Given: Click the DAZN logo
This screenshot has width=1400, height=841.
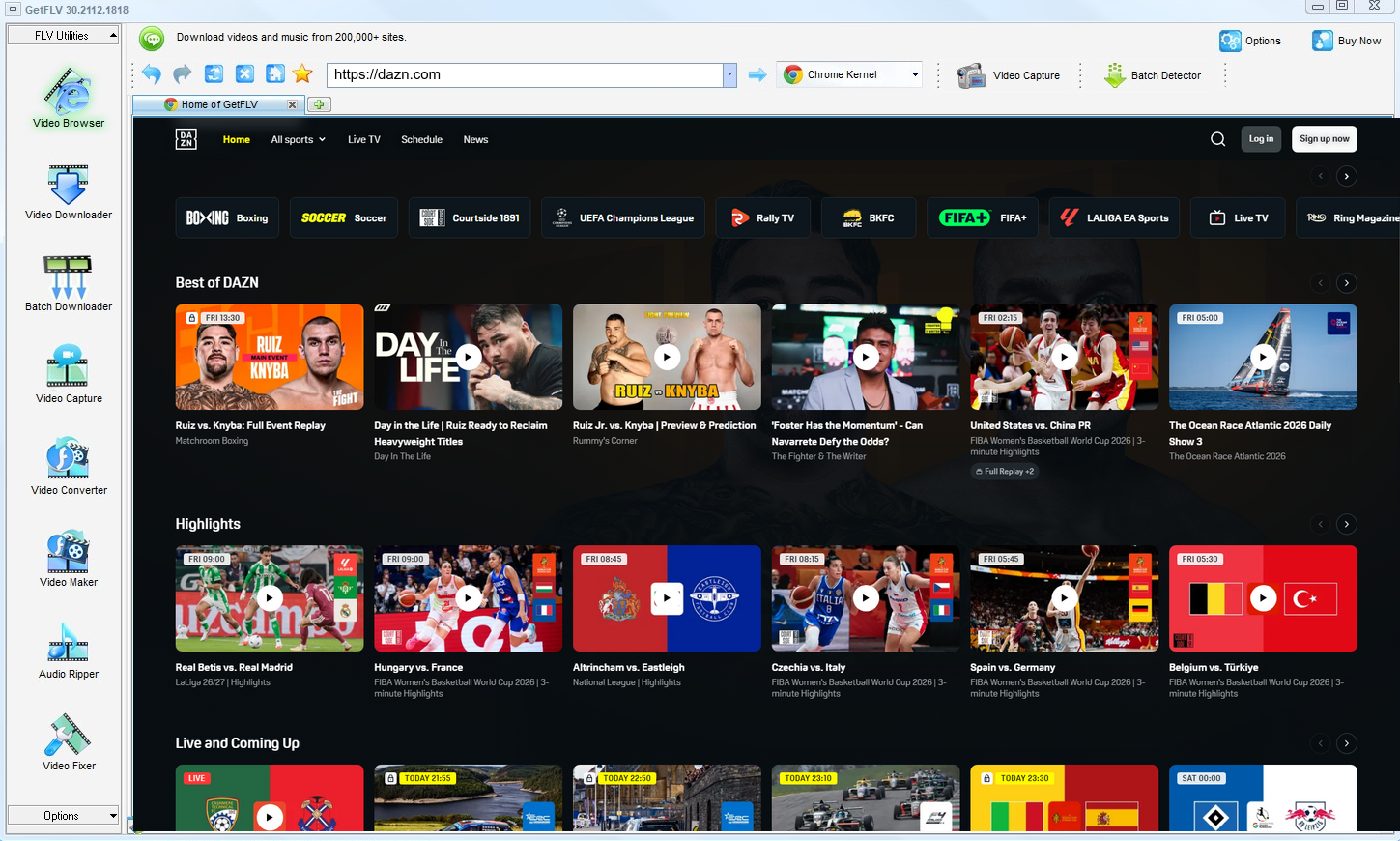Looking at the screenshot, I should [186, 139].
